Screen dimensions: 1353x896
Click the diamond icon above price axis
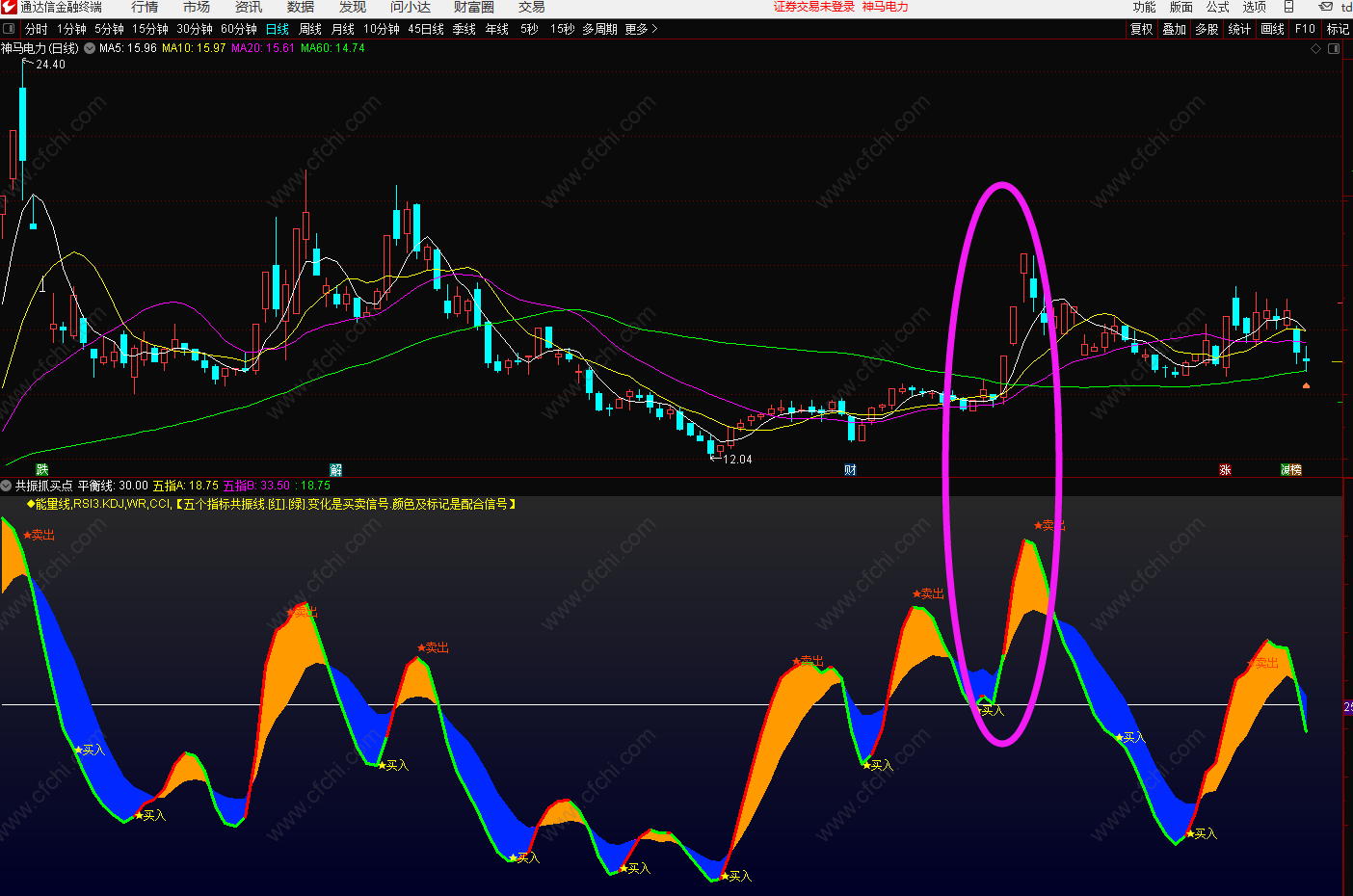[x=1316, y=48]
